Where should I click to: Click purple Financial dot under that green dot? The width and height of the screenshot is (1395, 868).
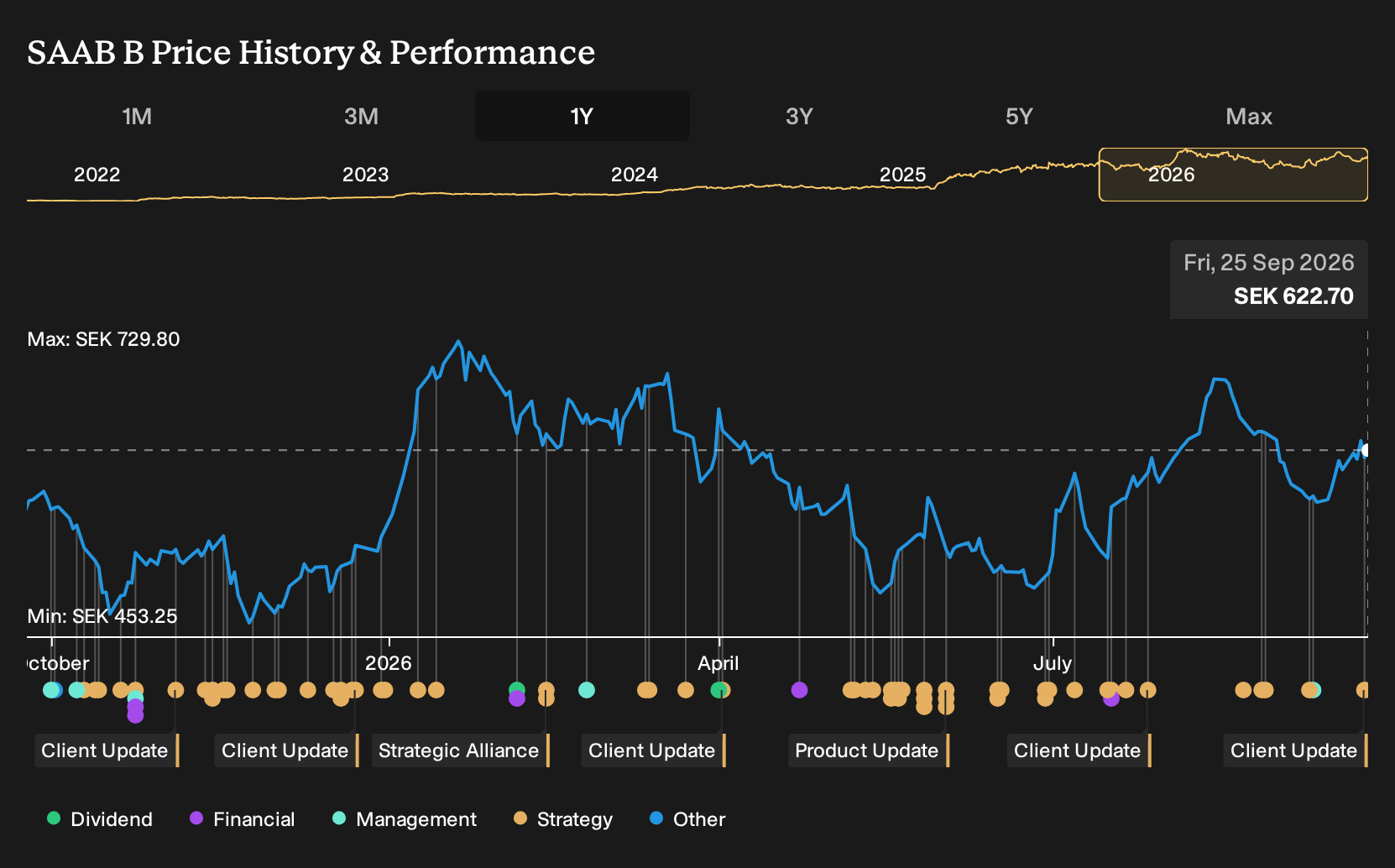(x=517, y=698)
